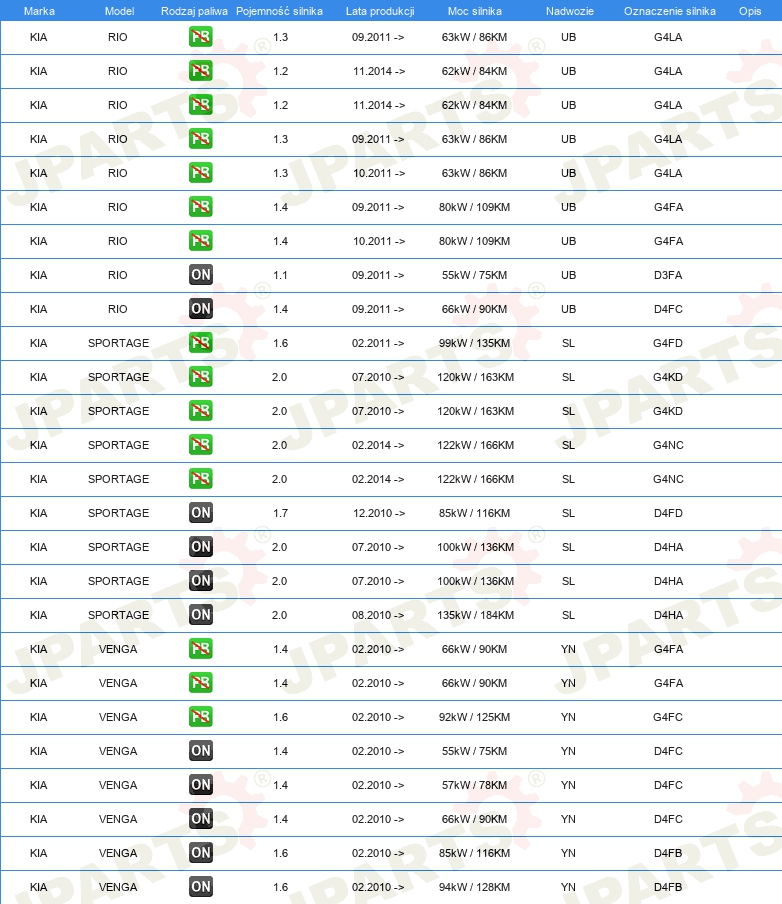The width and height of the screenshot is (782, 904).
Task: Select the G4FC engine code cell
Action: tap(668, 717)
